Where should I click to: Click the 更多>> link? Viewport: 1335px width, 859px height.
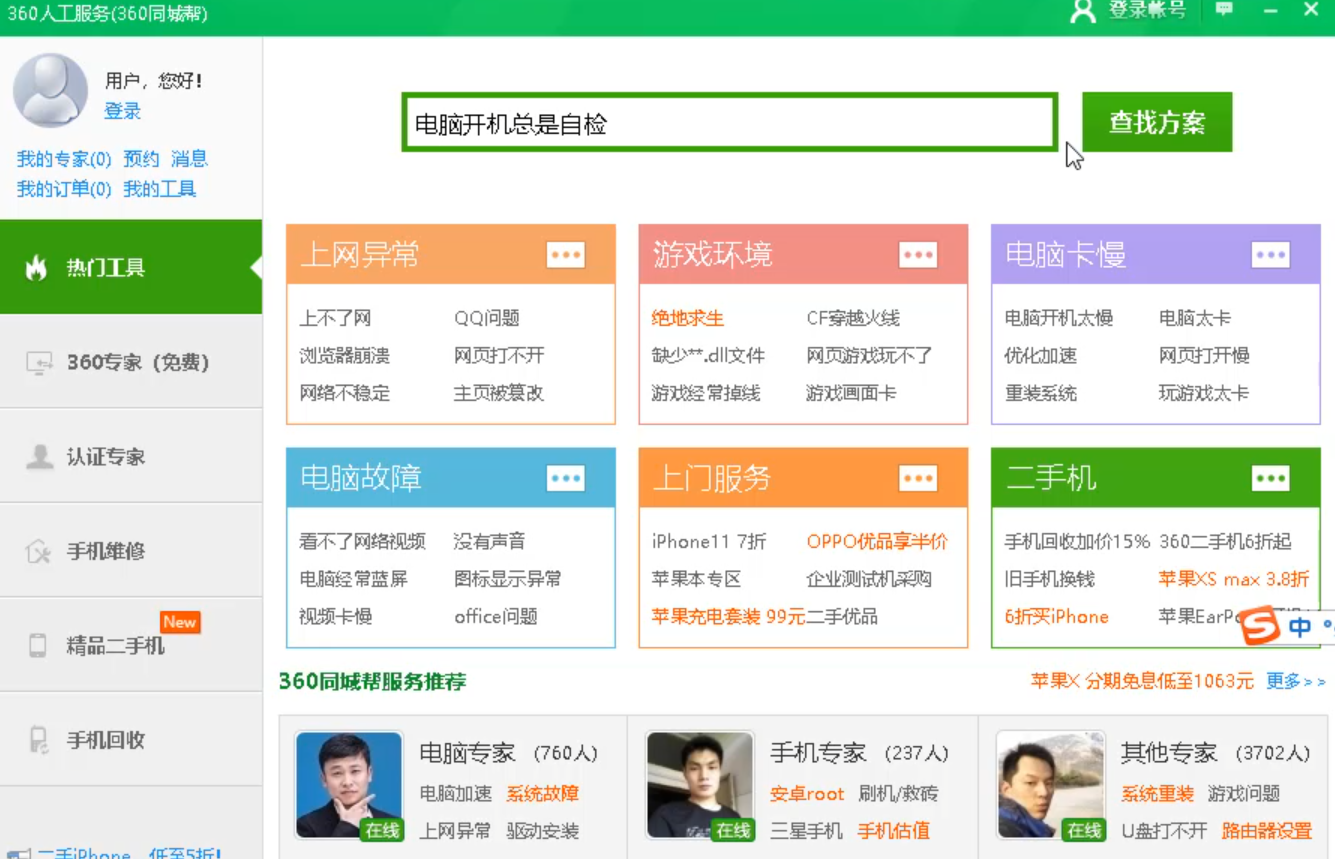(x=1295, y=682)
